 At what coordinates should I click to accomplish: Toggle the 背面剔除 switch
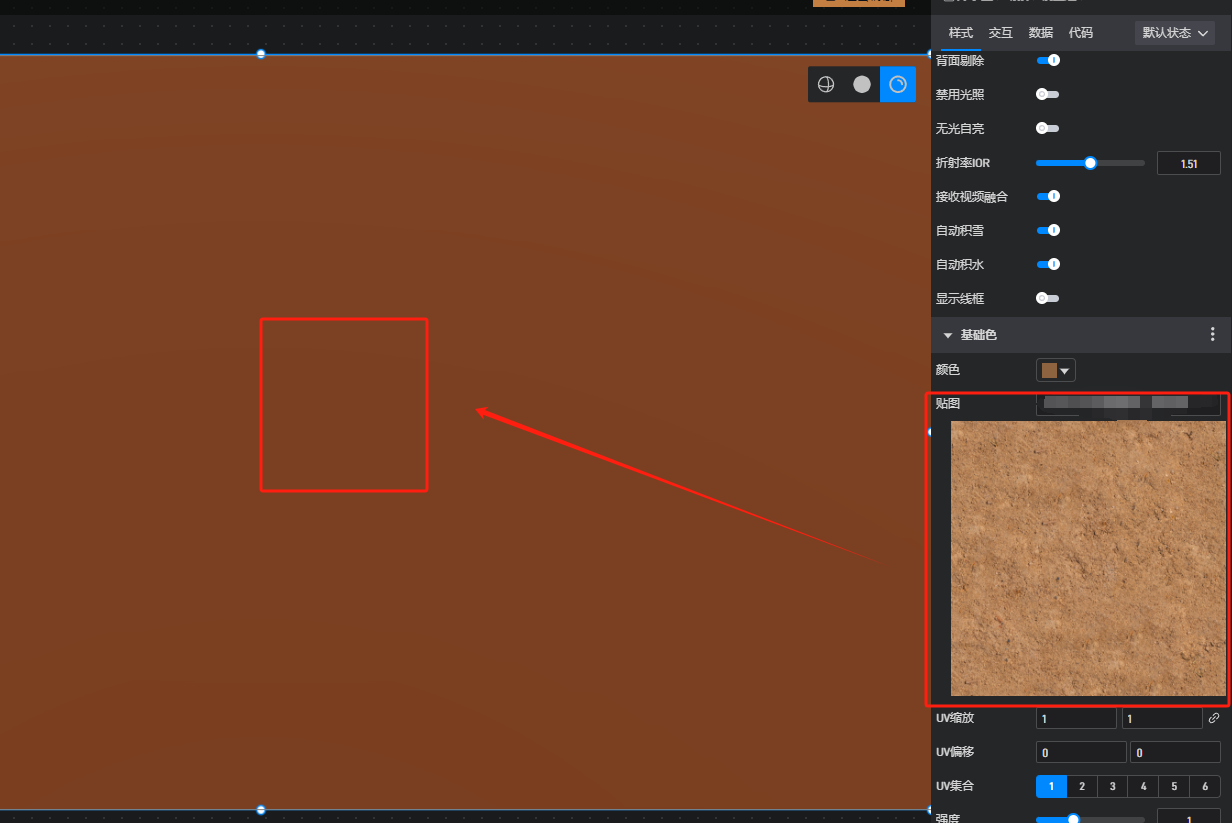[1048, 61]
